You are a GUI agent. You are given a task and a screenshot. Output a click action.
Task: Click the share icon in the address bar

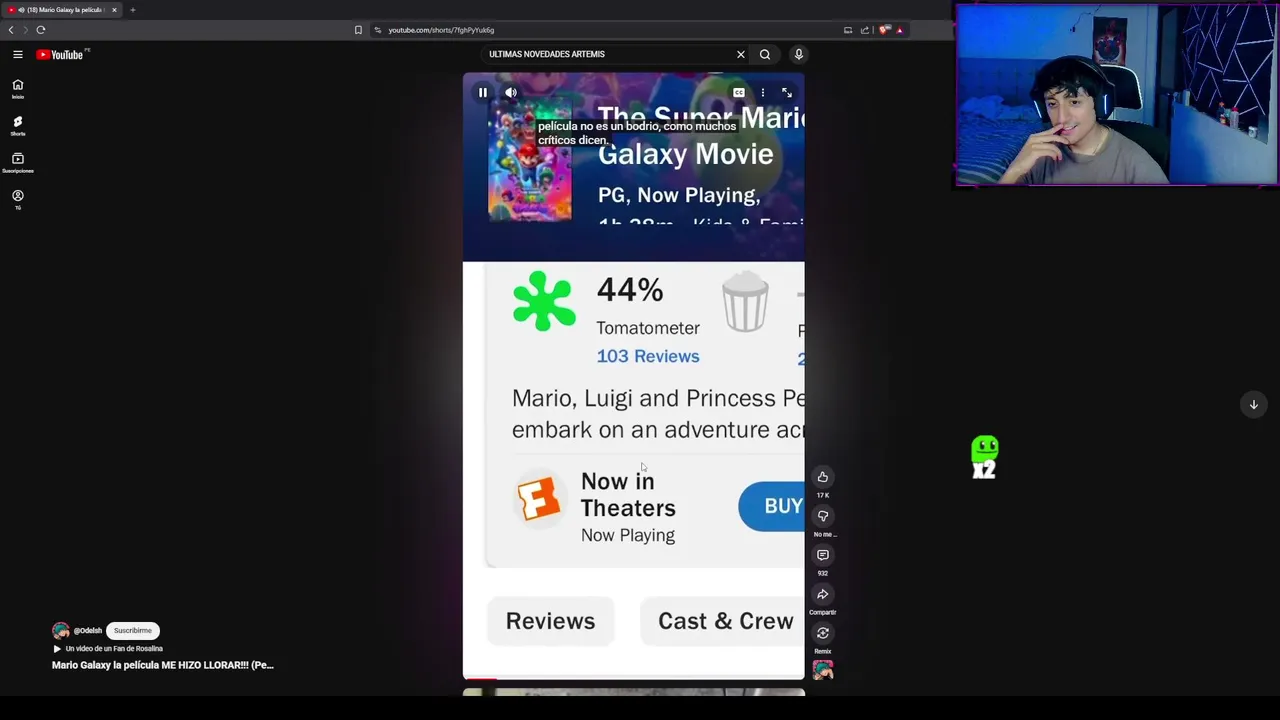(865, 30)
